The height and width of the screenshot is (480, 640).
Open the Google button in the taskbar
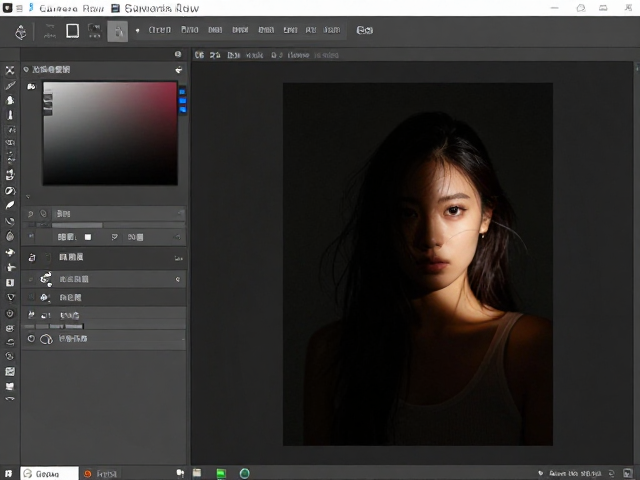point(49,473)
